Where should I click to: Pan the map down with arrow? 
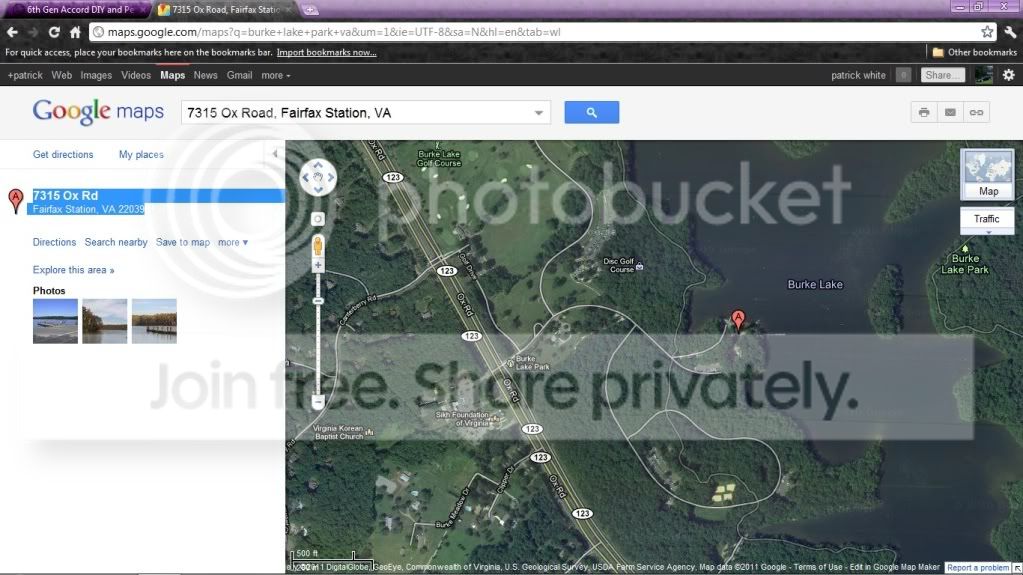[318, 189]
